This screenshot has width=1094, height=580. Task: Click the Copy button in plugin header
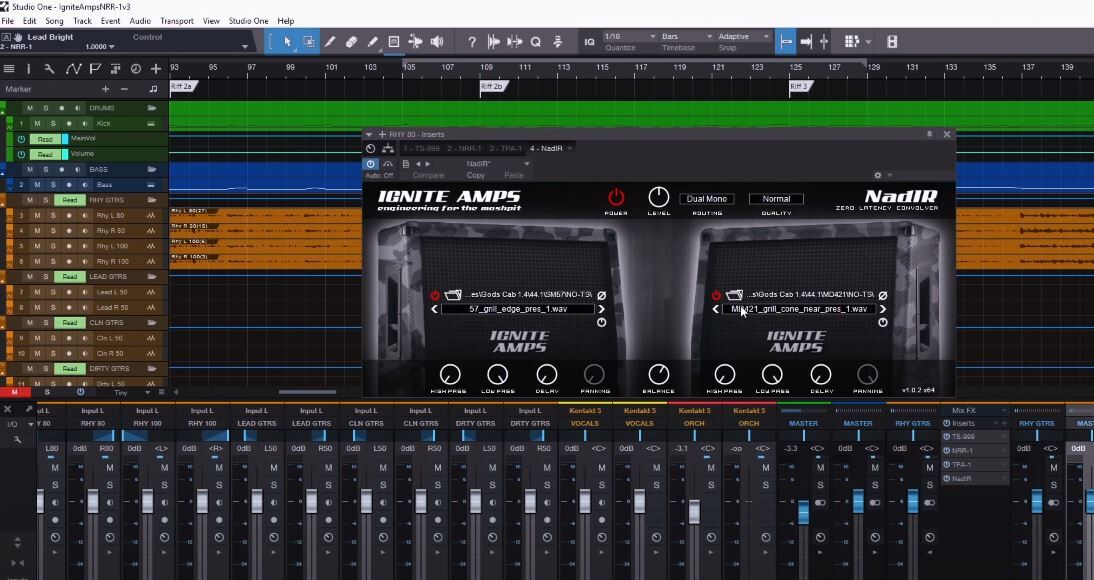tap(476, 175)
